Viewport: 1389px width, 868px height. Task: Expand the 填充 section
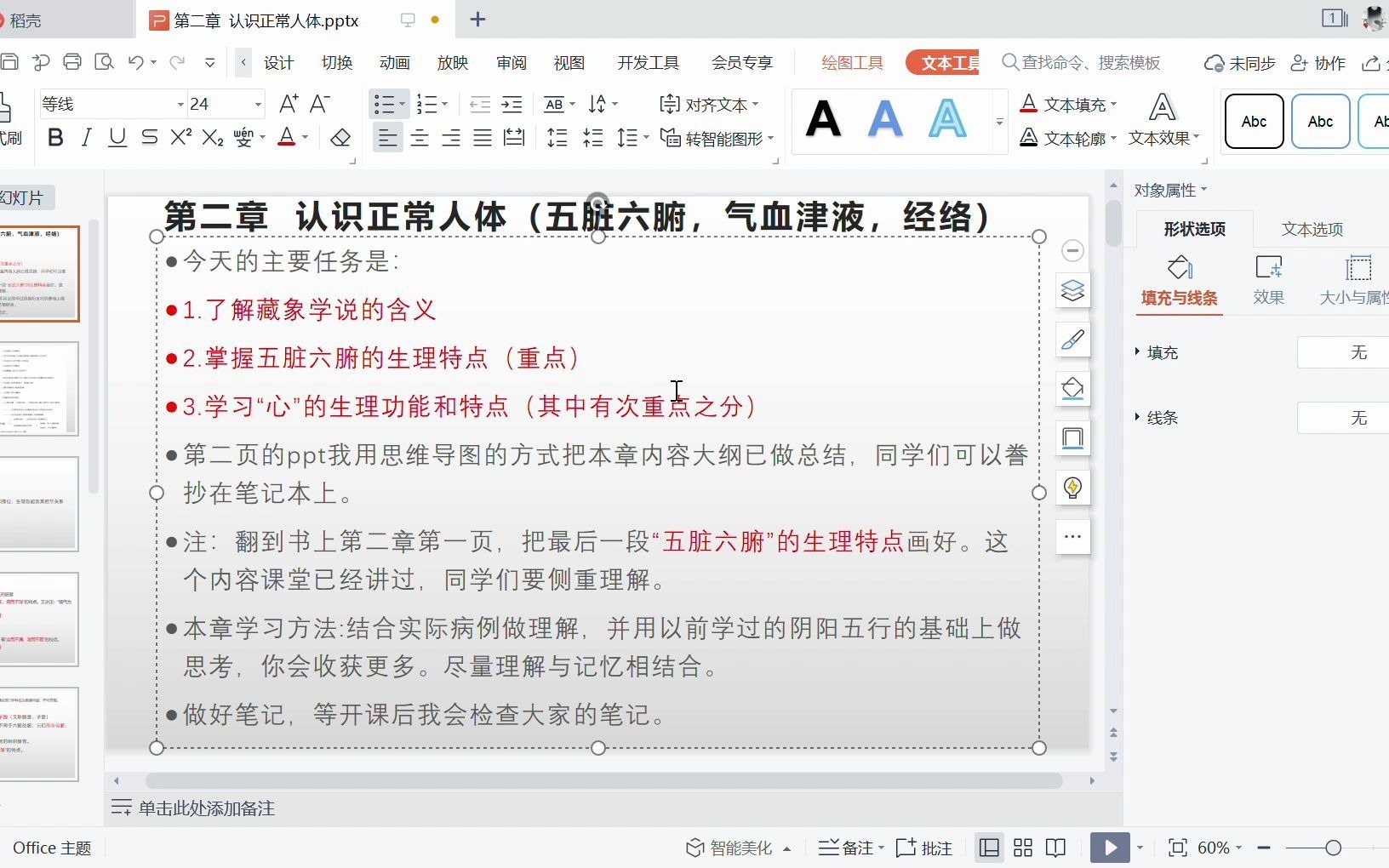coord(1137,351)
